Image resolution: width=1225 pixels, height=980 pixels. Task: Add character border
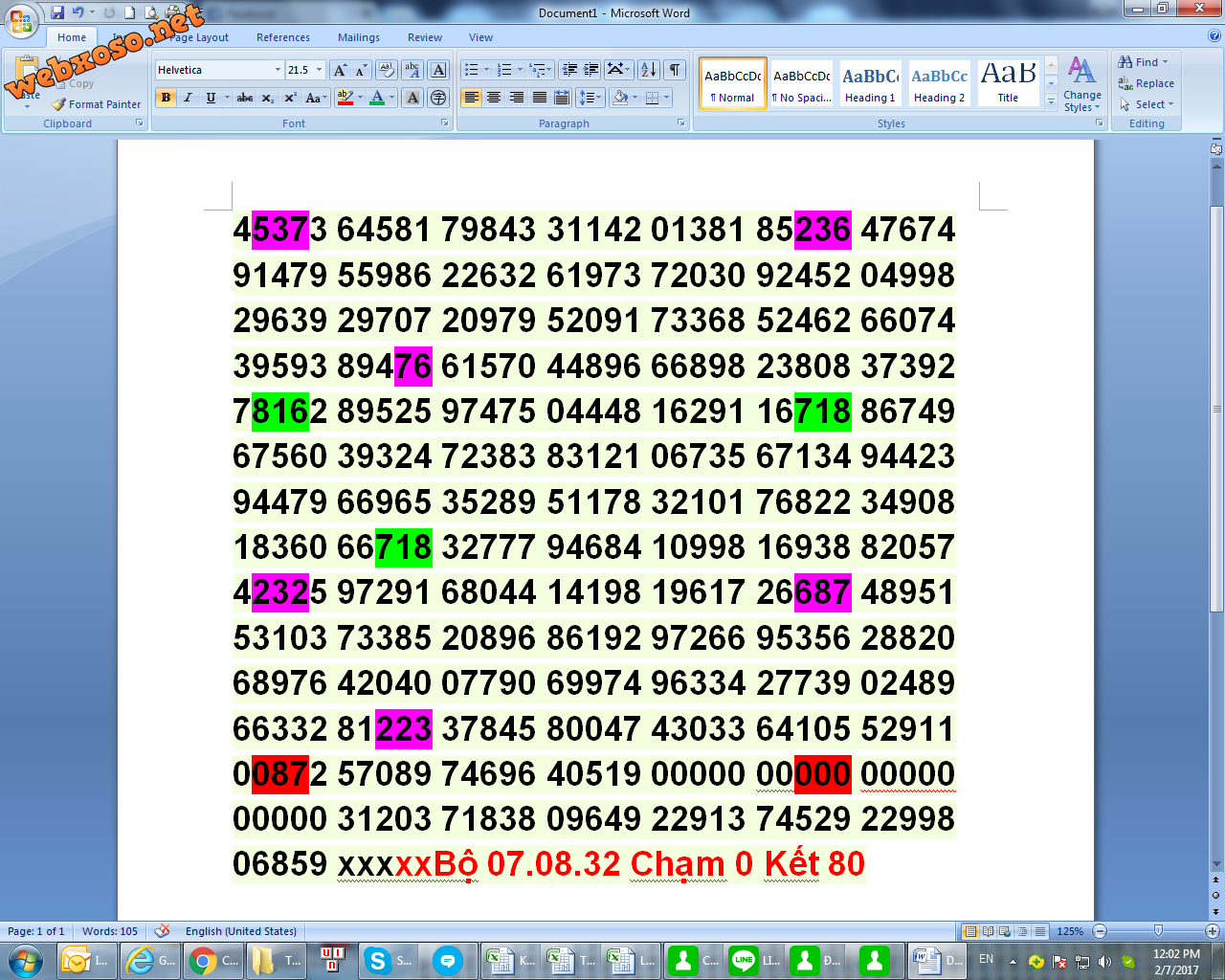(x=438, y=70)
